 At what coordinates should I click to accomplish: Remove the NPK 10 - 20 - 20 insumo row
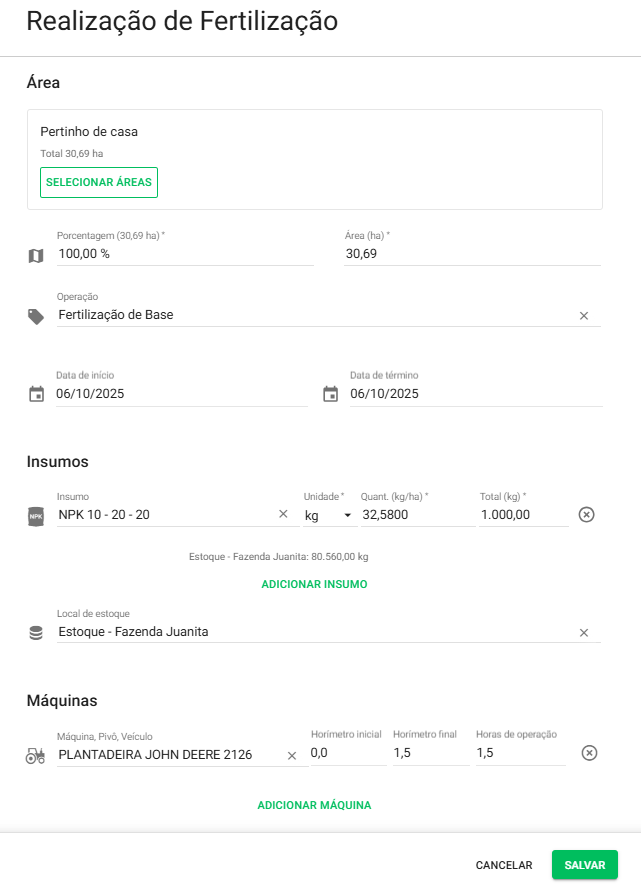587,514
